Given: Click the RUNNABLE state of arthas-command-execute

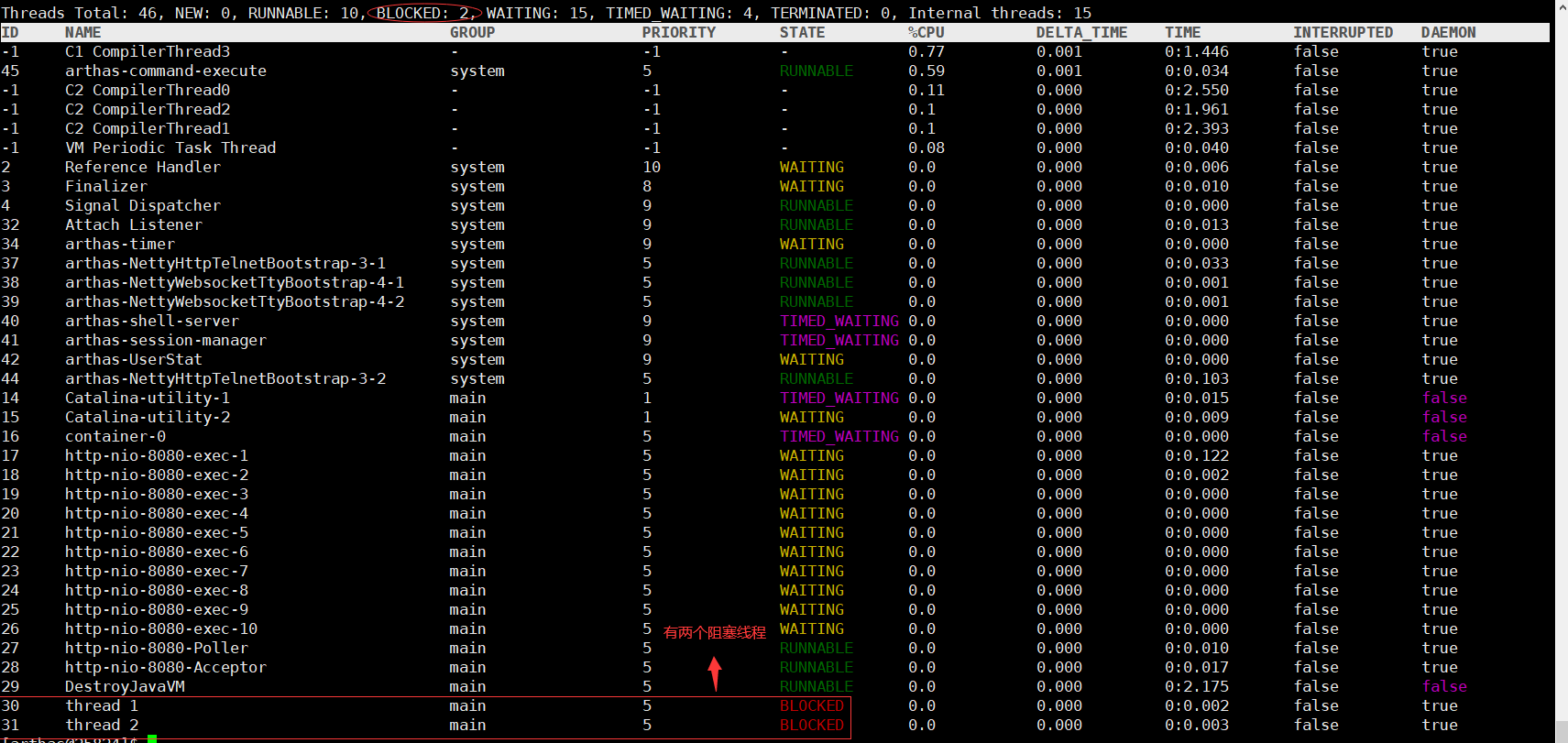Looking at the screenshot, I should point(817,71).
